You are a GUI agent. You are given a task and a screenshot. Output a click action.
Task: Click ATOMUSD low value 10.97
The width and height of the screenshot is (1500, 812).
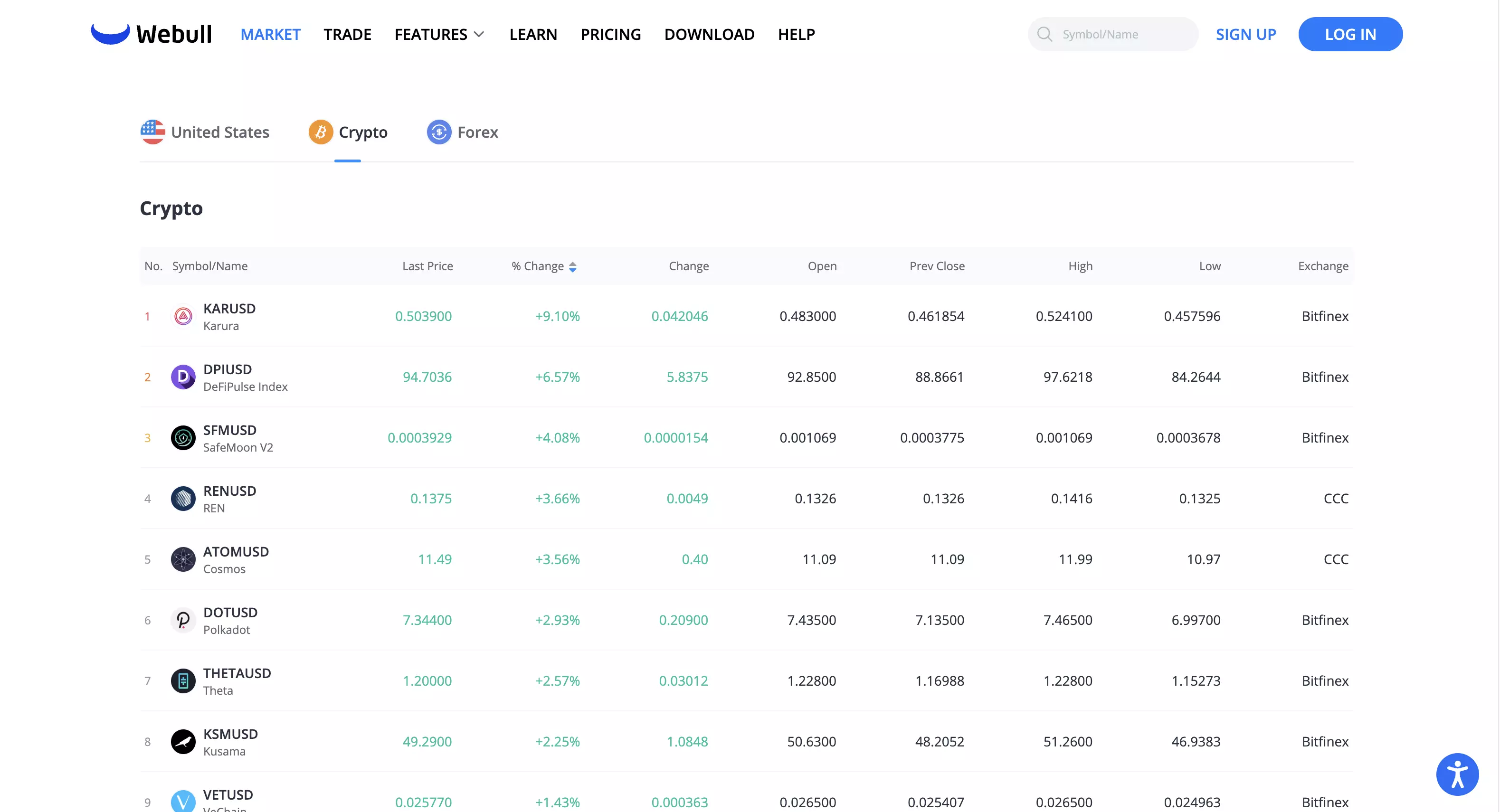1204,559
